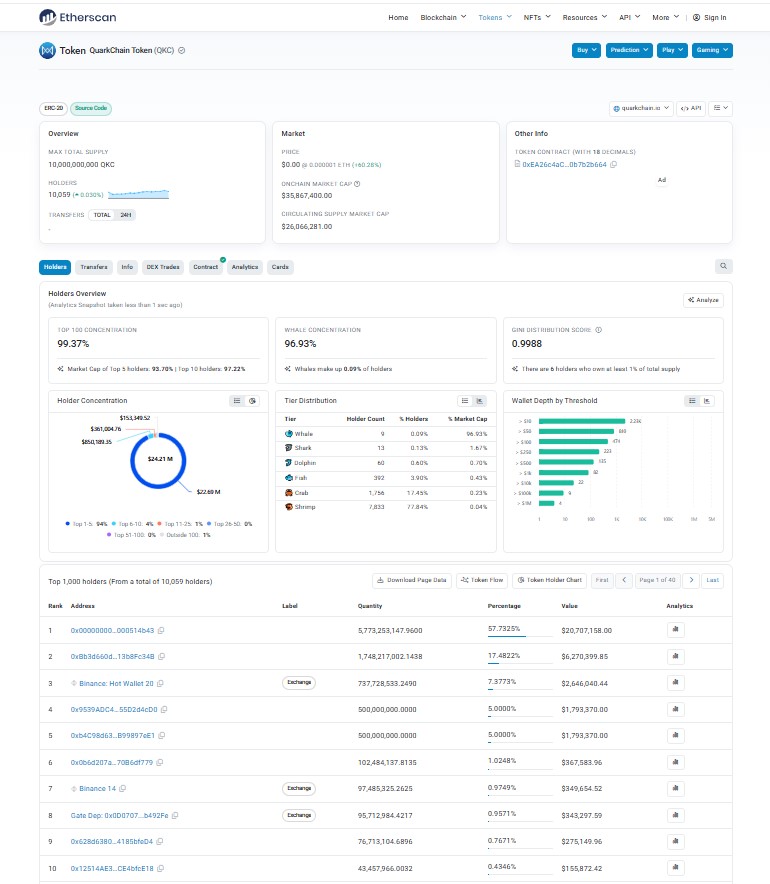Viewport: 770px width, 884px height.
Task: Open the Buy dropdown
Action: click(586, 50)
